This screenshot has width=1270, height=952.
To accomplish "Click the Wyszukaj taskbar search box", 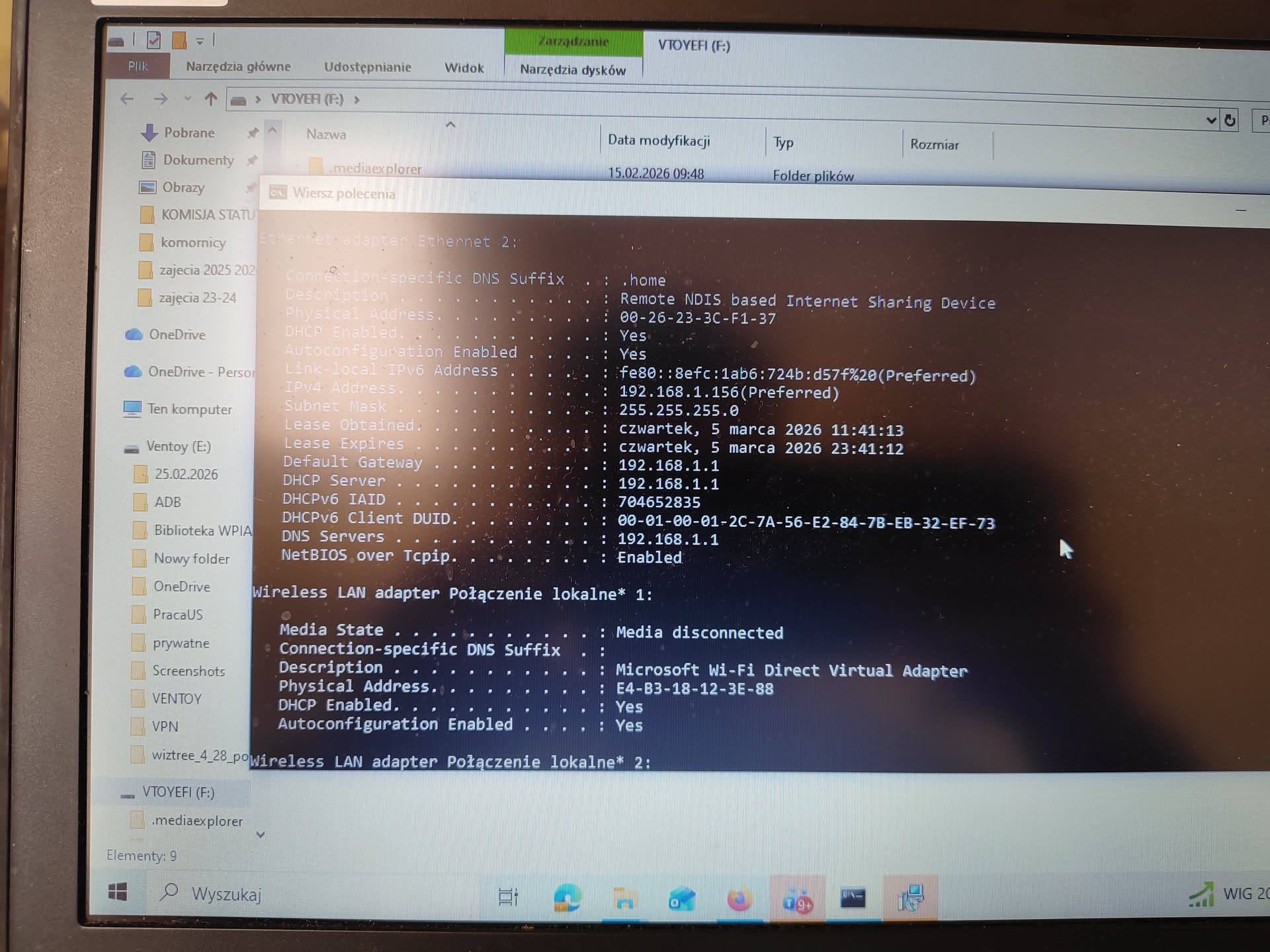I will click(x=226, y=894).
